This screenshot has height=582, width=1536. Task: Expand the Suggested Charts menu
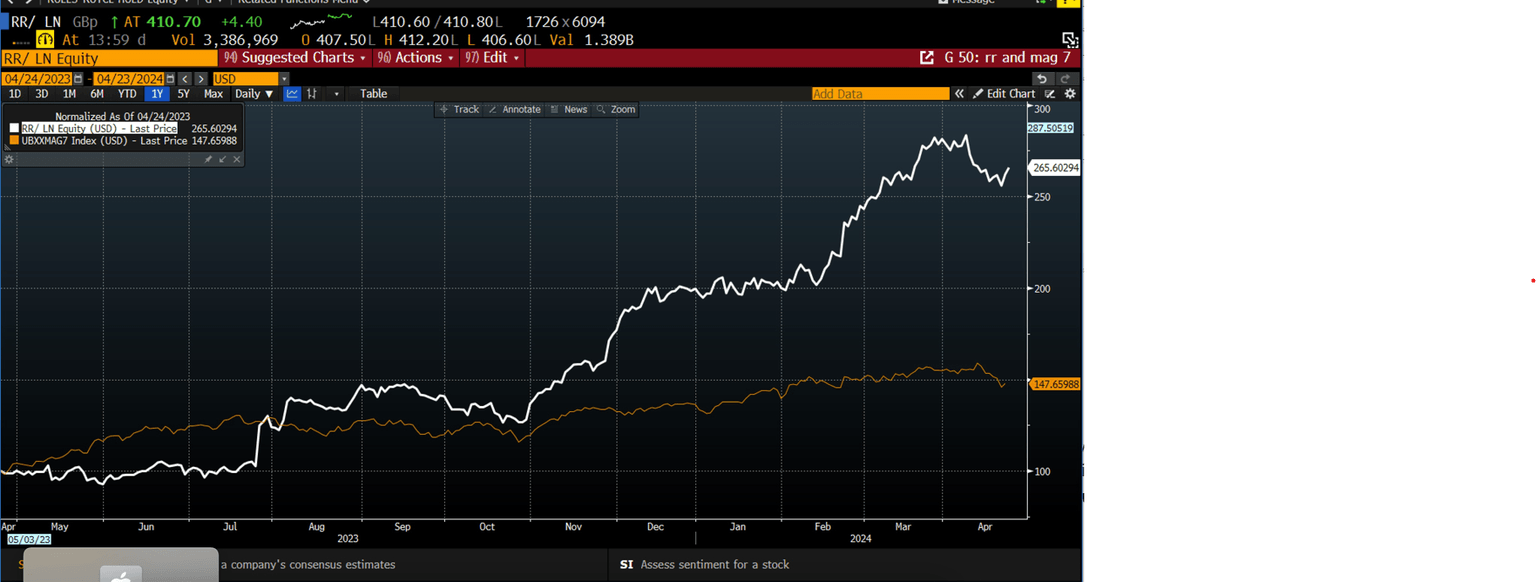click(x=297, y=58)
